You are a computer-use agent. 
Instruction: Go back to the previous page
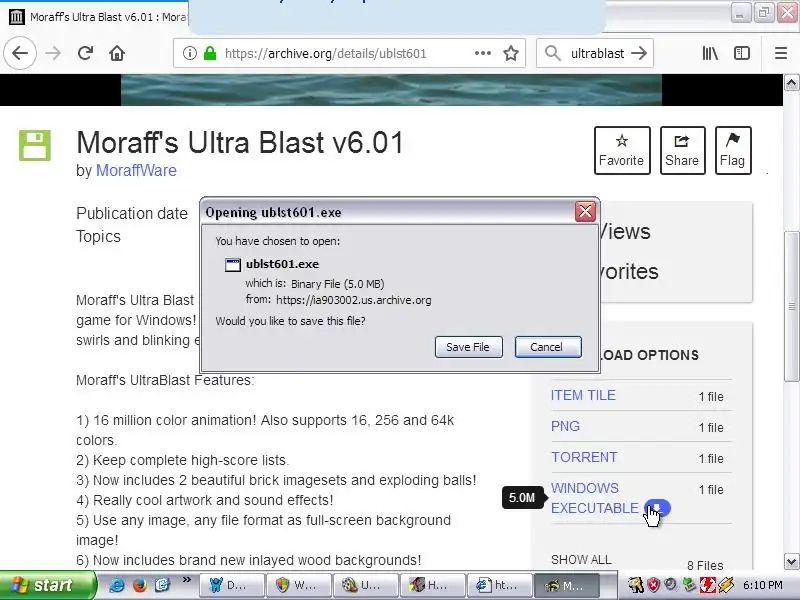pyautogui.click(x=20, y=53)
